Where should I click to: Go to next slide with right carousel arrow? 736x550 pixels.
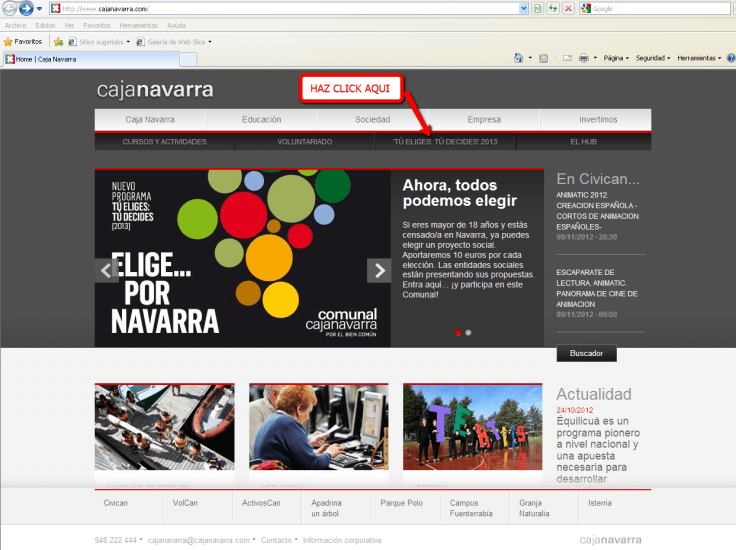[379, 270]
